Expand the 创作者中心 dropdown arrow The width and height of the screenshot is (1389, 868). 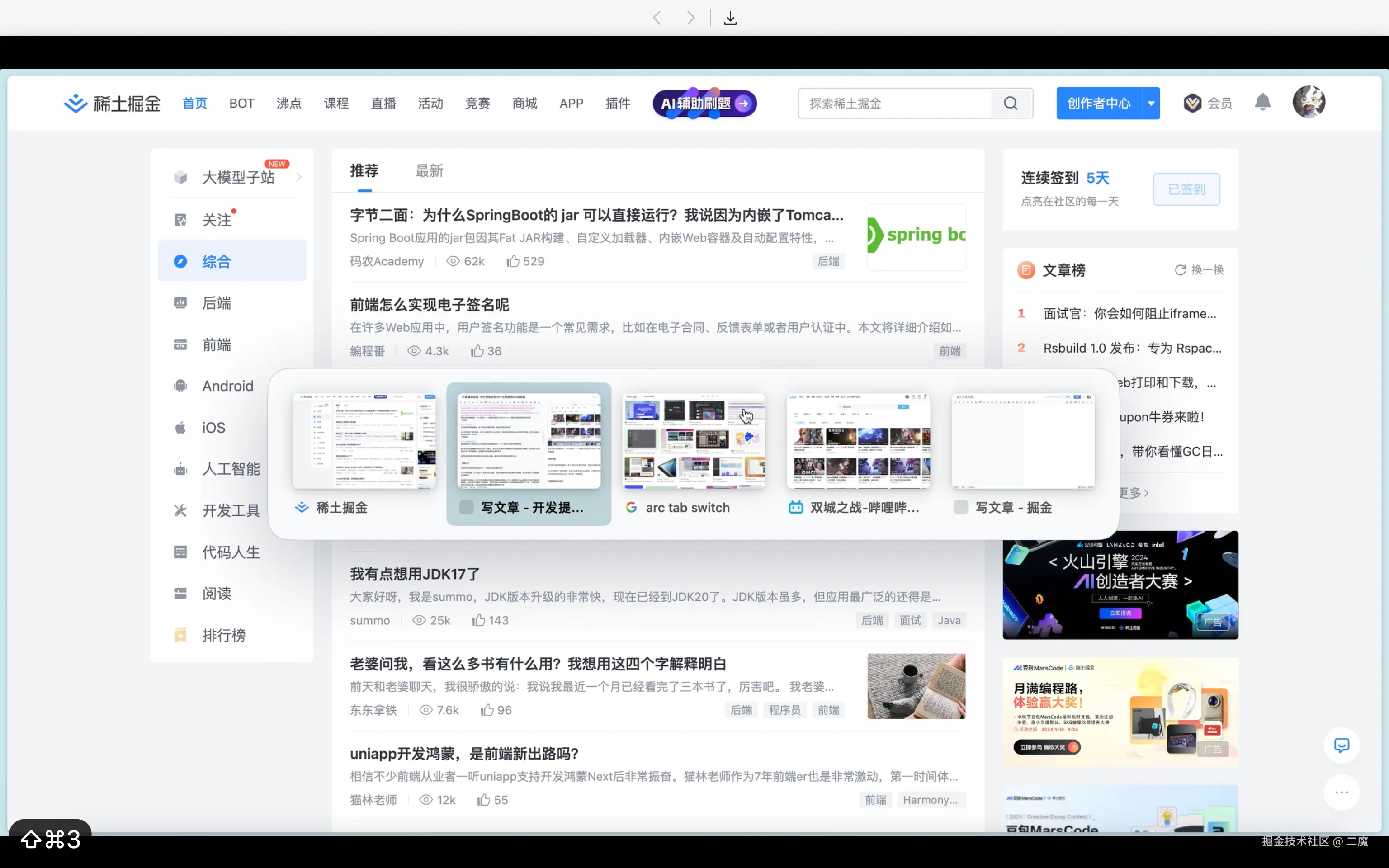[1151, 104]
